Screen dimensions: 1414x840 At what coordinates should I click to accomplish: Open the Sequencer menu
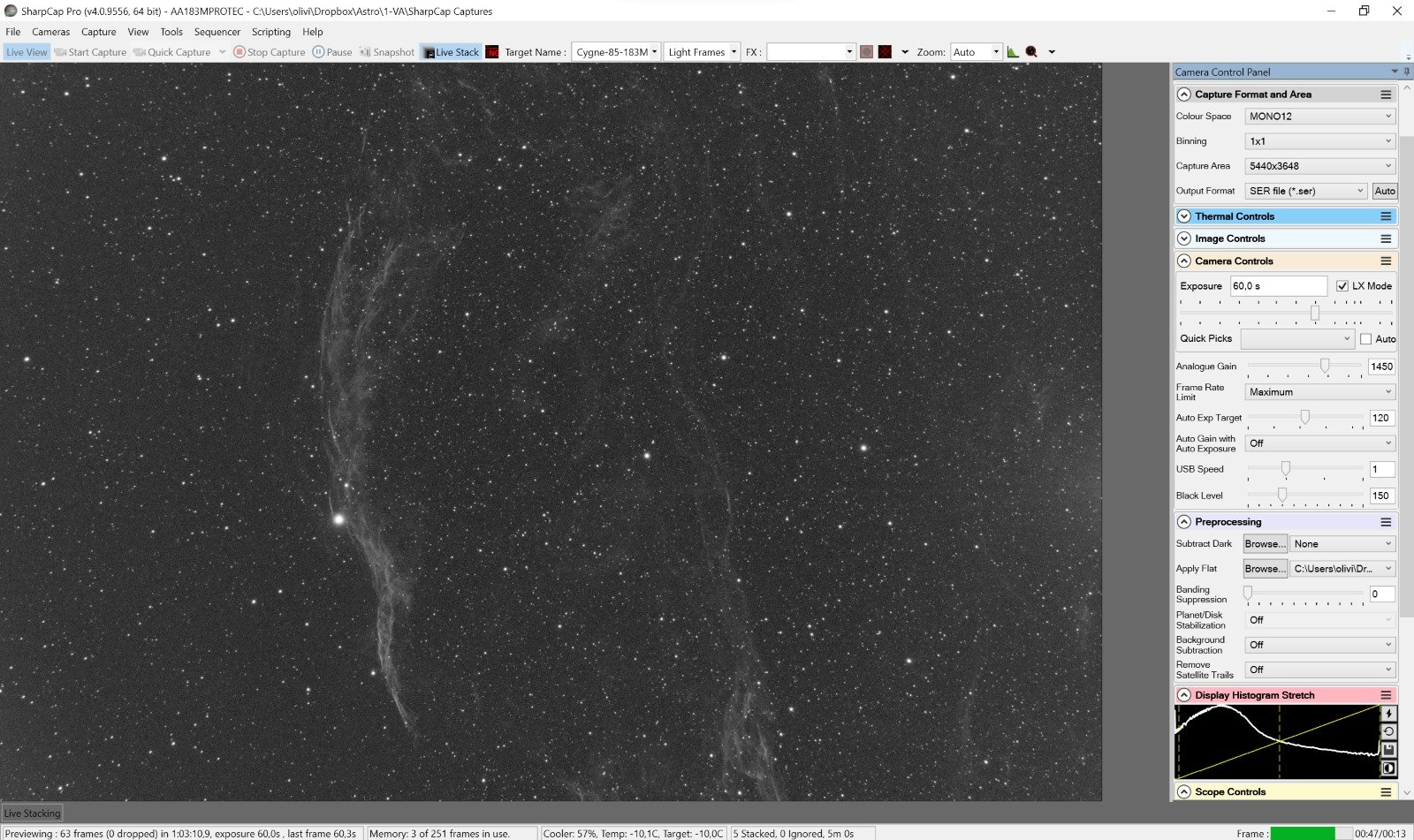(x=217, y=32)
